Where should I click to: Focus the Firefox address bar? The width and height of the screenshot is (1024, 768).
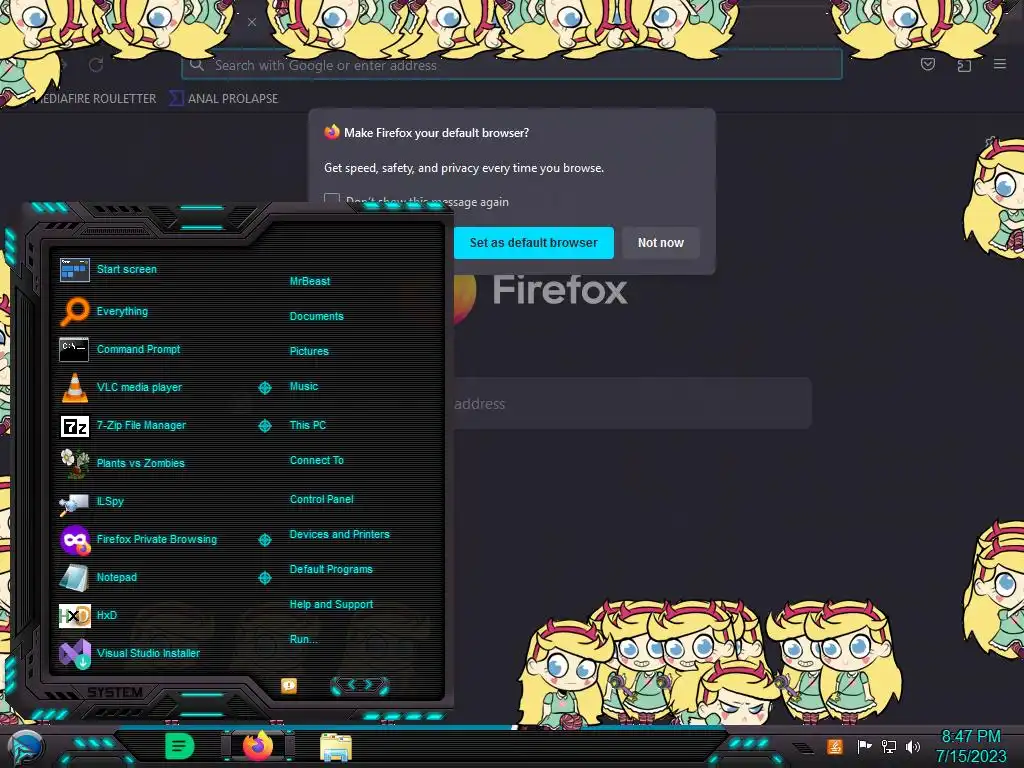[x=512, y=65]
